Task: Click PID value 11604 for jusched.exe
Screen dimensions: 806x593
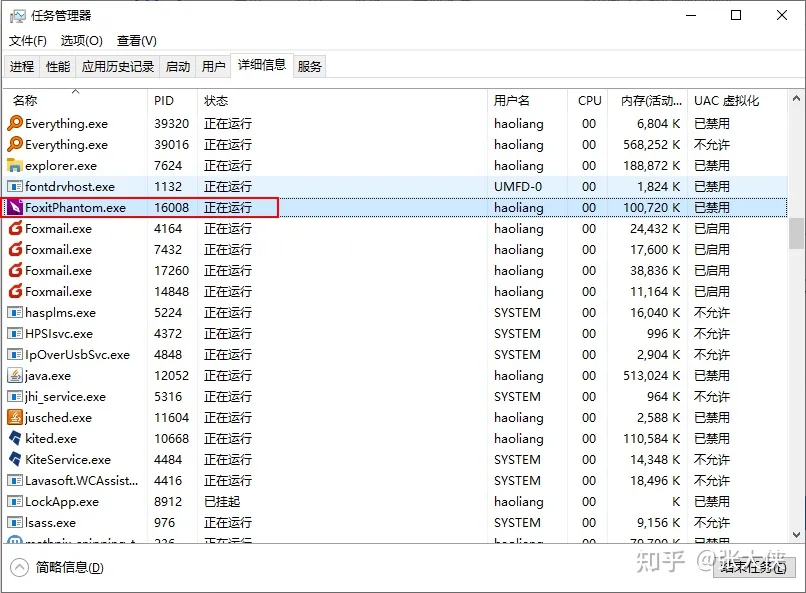Action: coord(172,417)
